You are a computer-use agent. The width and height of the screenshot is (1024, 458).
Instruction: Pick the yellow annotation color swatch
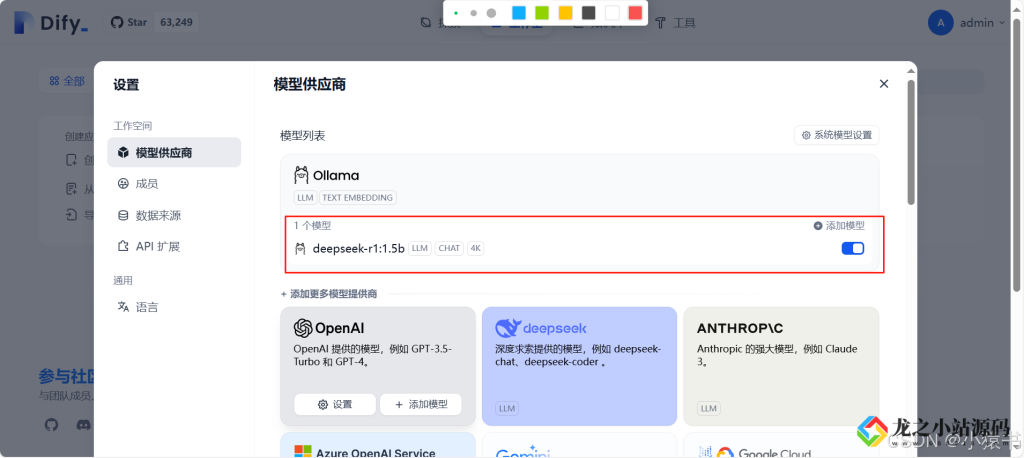pos(566,13)
